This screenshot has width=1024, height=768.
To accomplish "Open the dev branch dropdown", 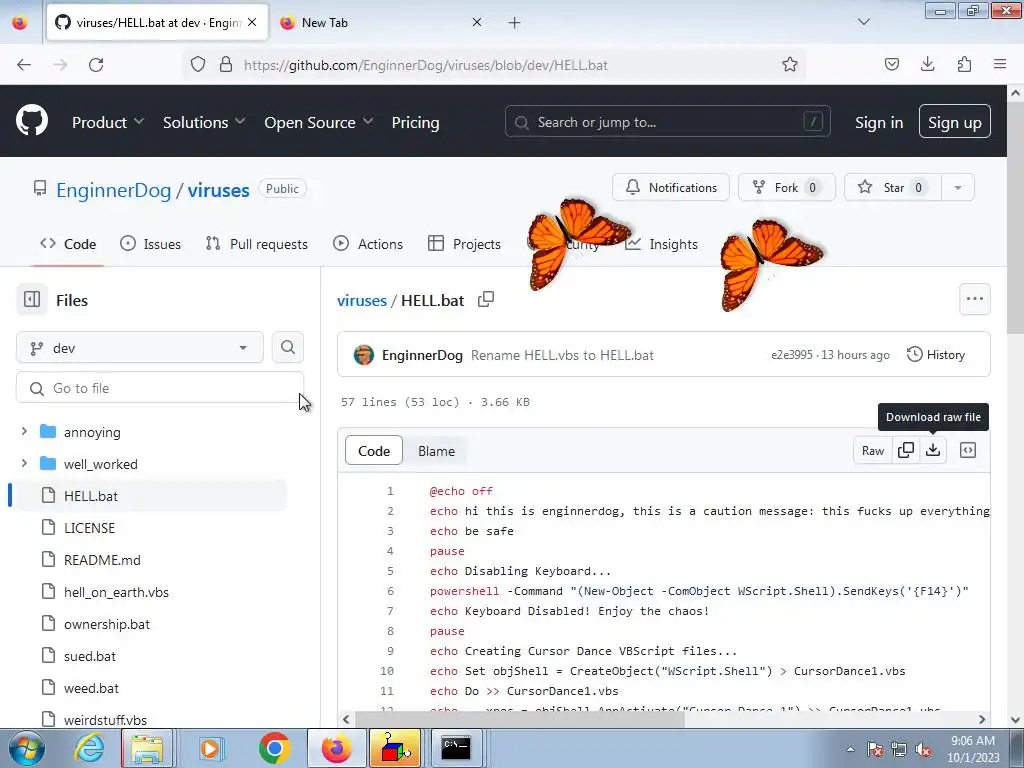I will 140,347.
